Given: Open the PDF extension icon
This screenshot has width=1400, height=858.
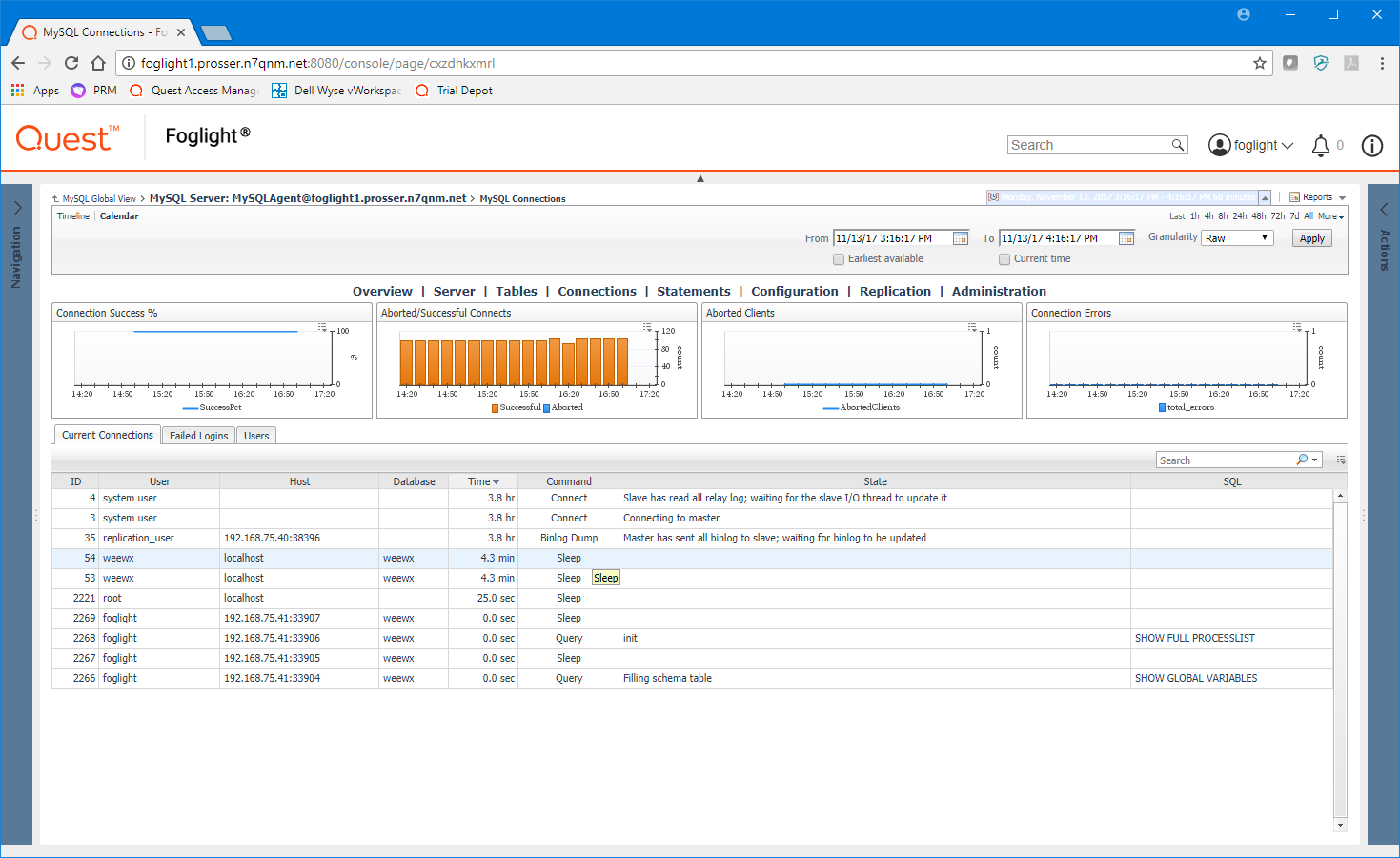Looking at the screenshot, I should [x=1351, y=63].
